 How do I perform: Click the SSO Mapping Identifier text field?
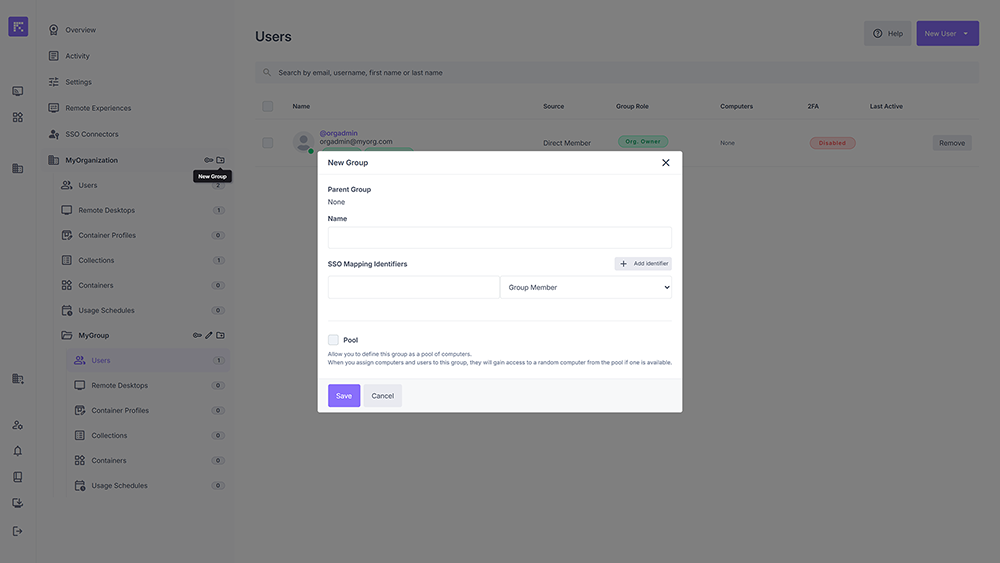(x=413, y=287)
